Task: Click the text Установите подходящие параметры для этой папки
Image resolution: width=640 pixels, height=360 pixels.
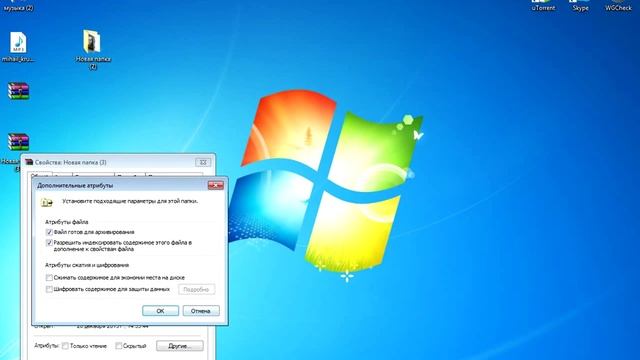Action: tap(130, 201)
